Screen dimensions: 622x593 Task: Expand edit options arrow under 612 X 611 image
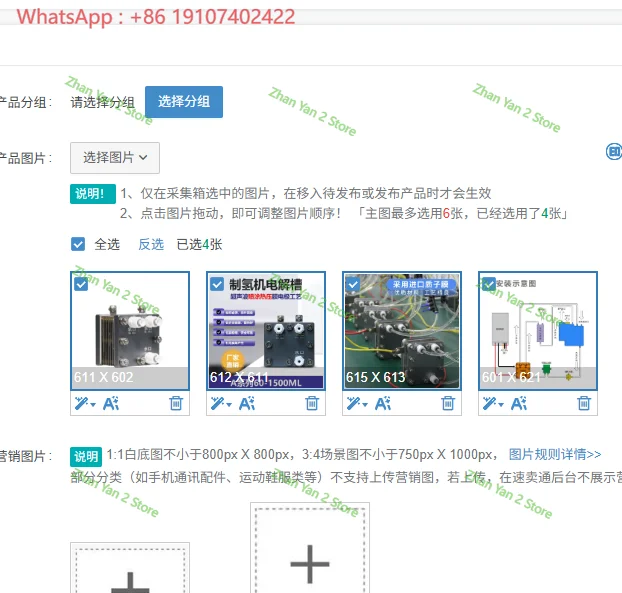tap(229, 405)
